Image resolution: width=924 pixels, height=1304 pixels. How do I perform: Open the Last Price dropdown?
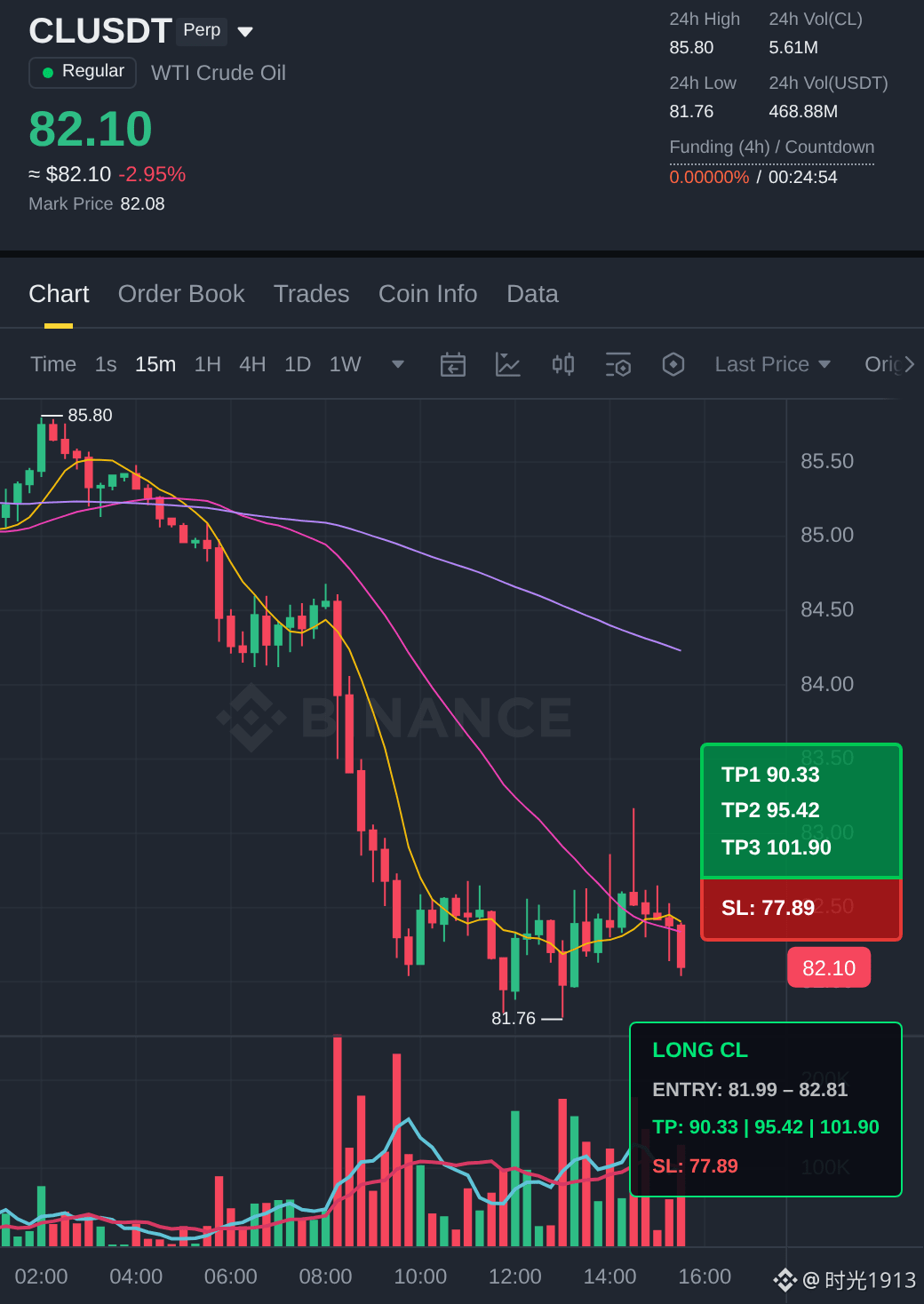(773, 364)
